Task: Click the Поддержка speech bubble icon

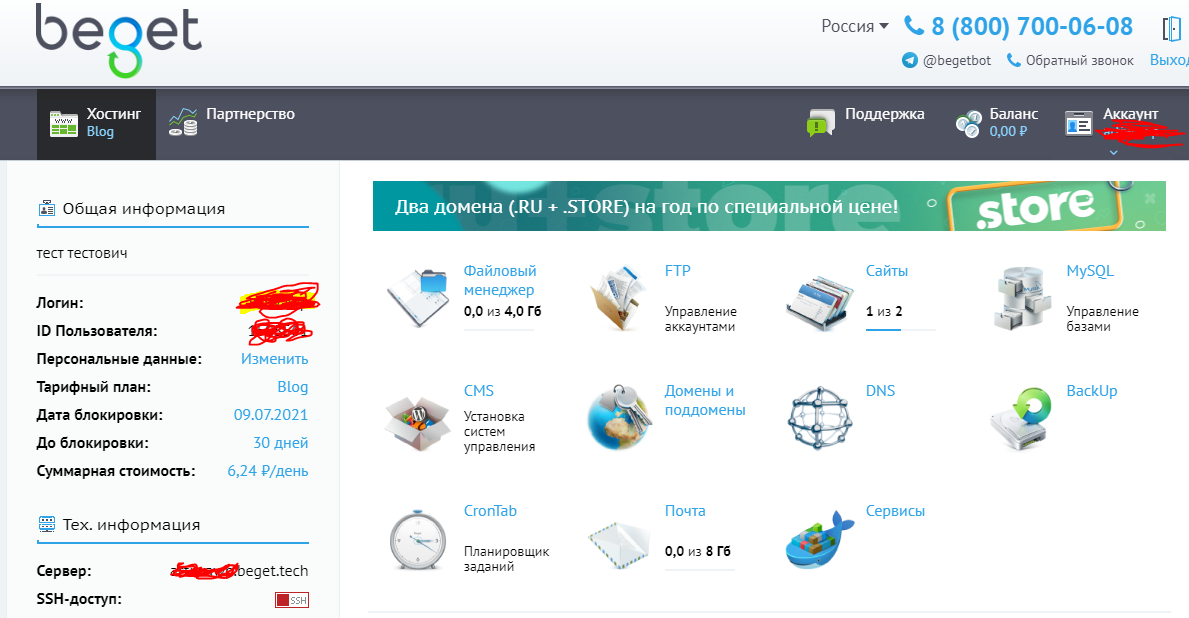Action: click(x=821, y=122)
